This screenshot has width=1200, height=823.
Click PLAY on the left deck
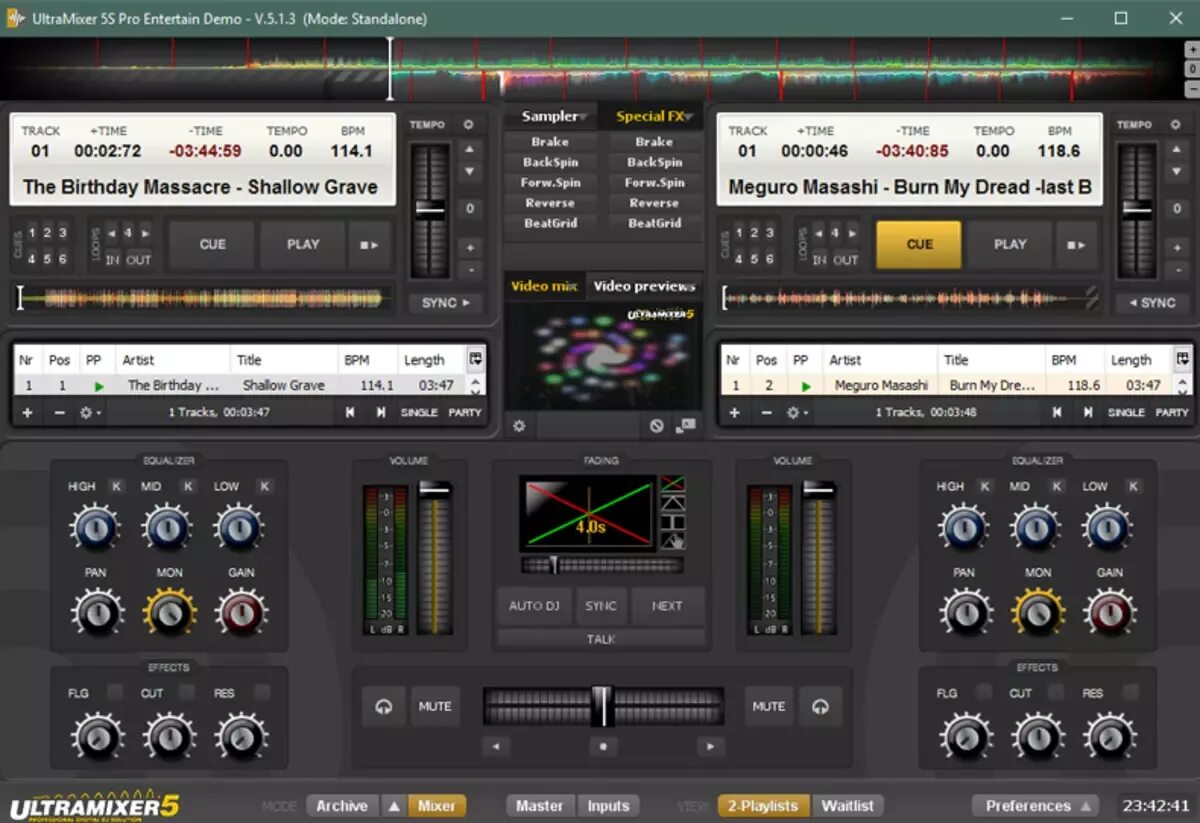click(303, 244)
